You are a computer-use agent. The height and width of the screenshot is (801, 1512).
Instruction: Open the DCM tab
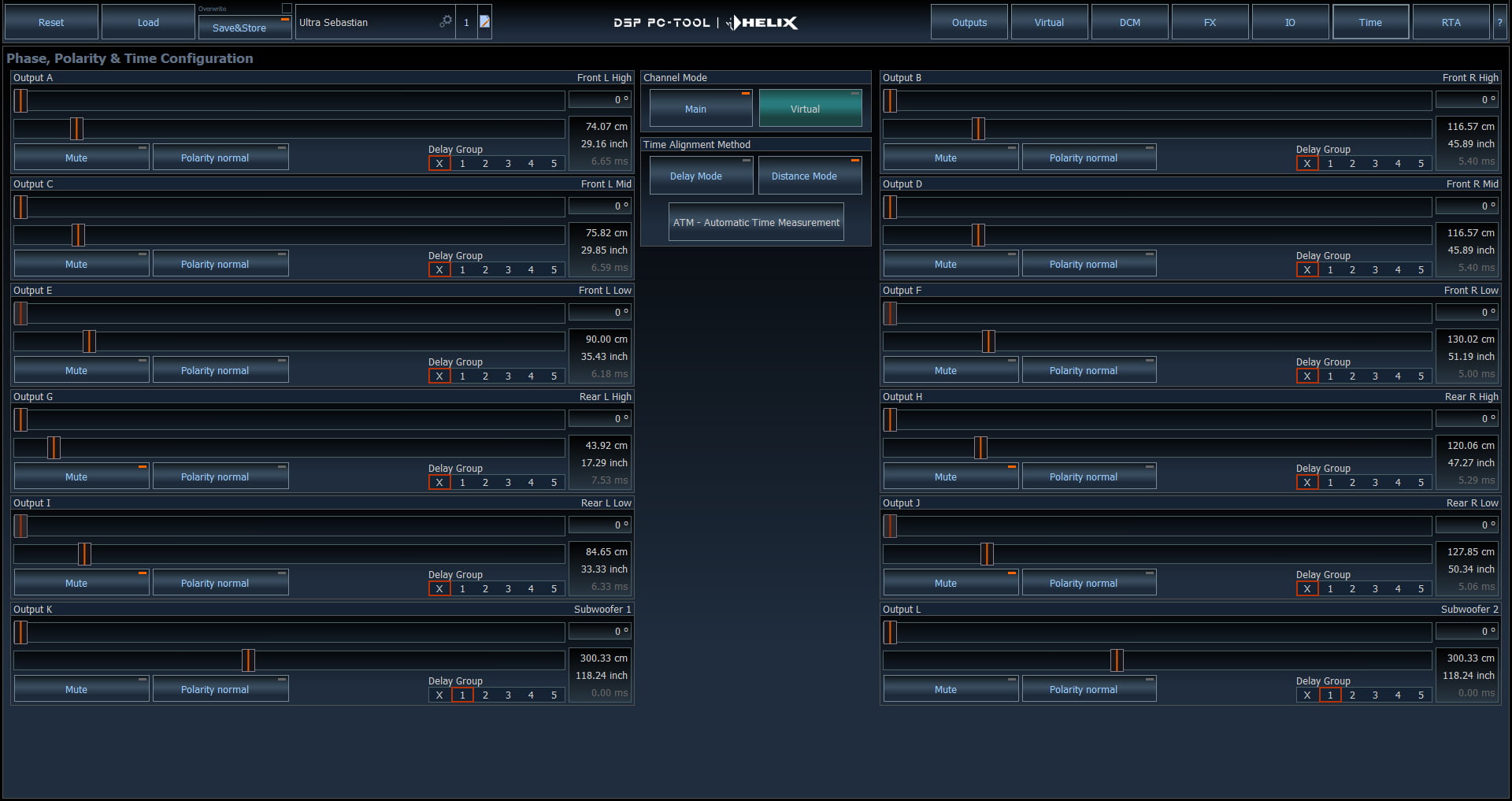(x=1130, y=21)
